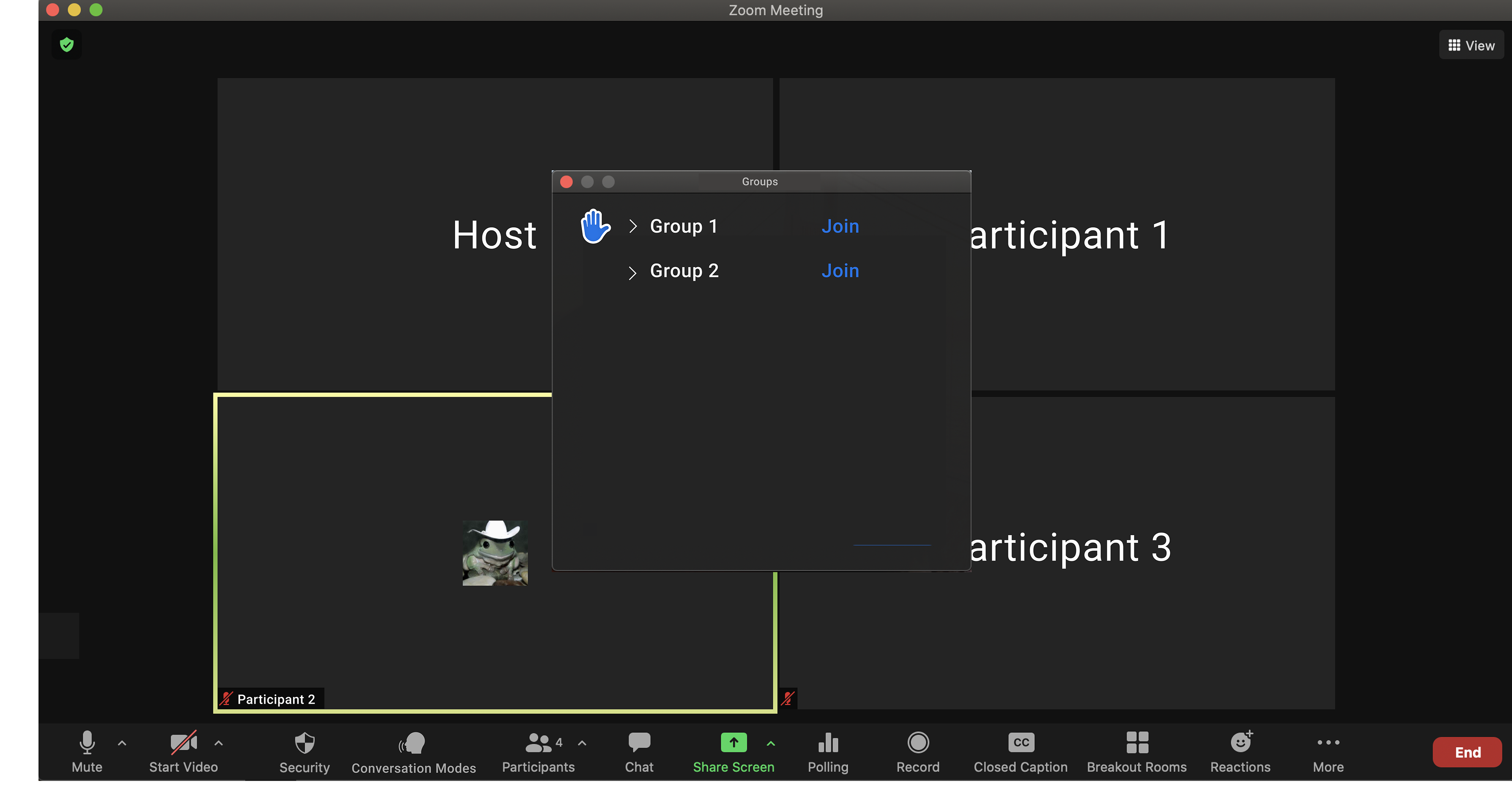Select the Group 2 row label
Viewport: 1512px width, 795px height.
click(x=684, y=271)
